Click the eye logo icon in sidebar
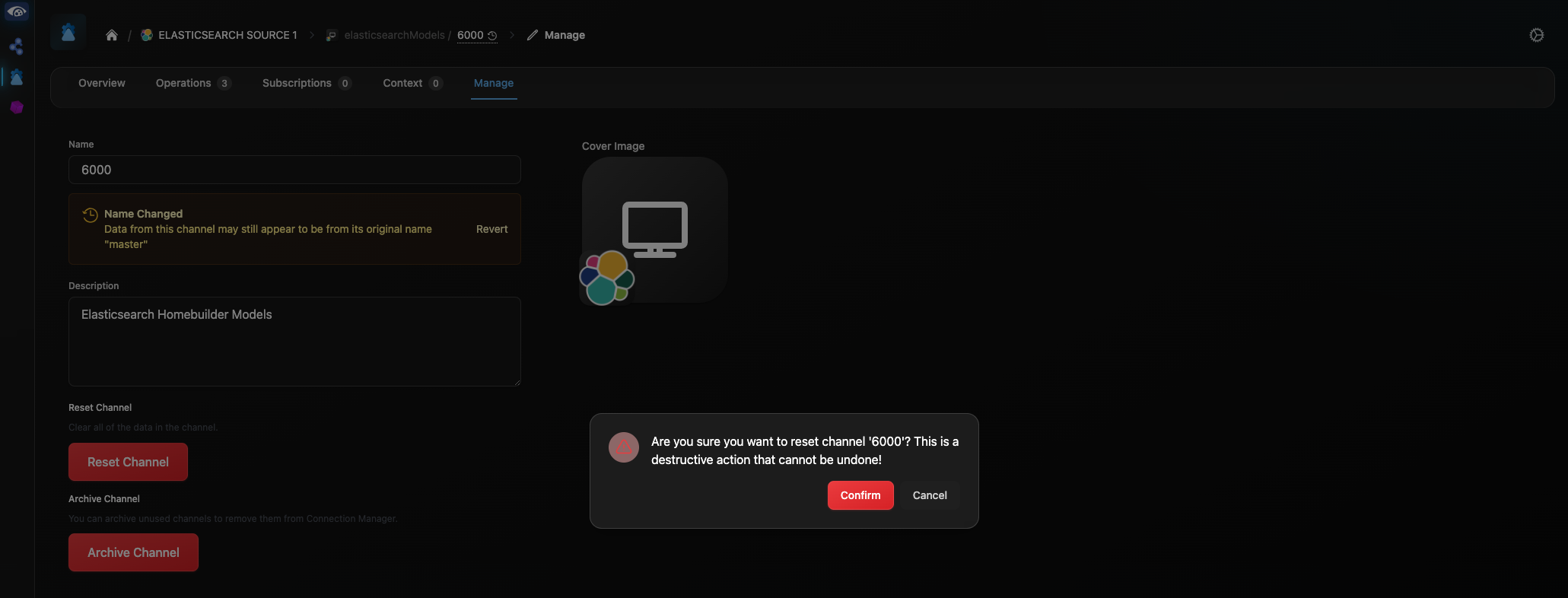The height and width of the screenshot is (598, 1568). pos(17,12)
